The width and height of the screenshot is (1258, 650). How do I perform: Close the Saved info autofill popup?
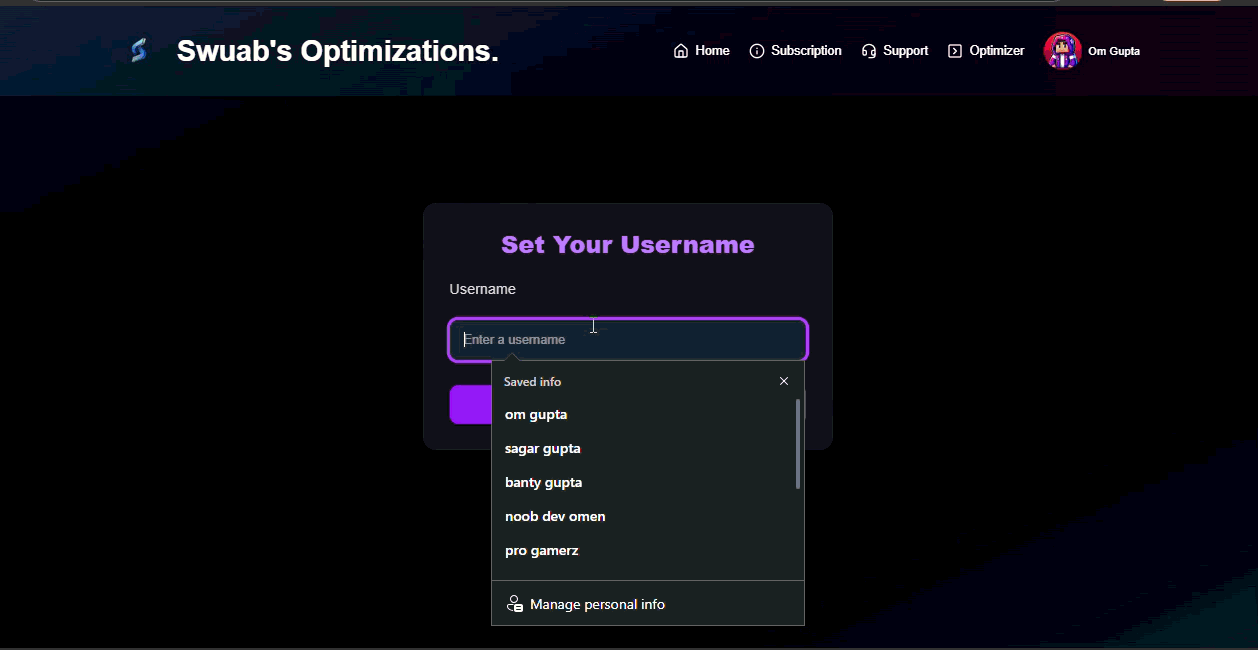(784, 381)
